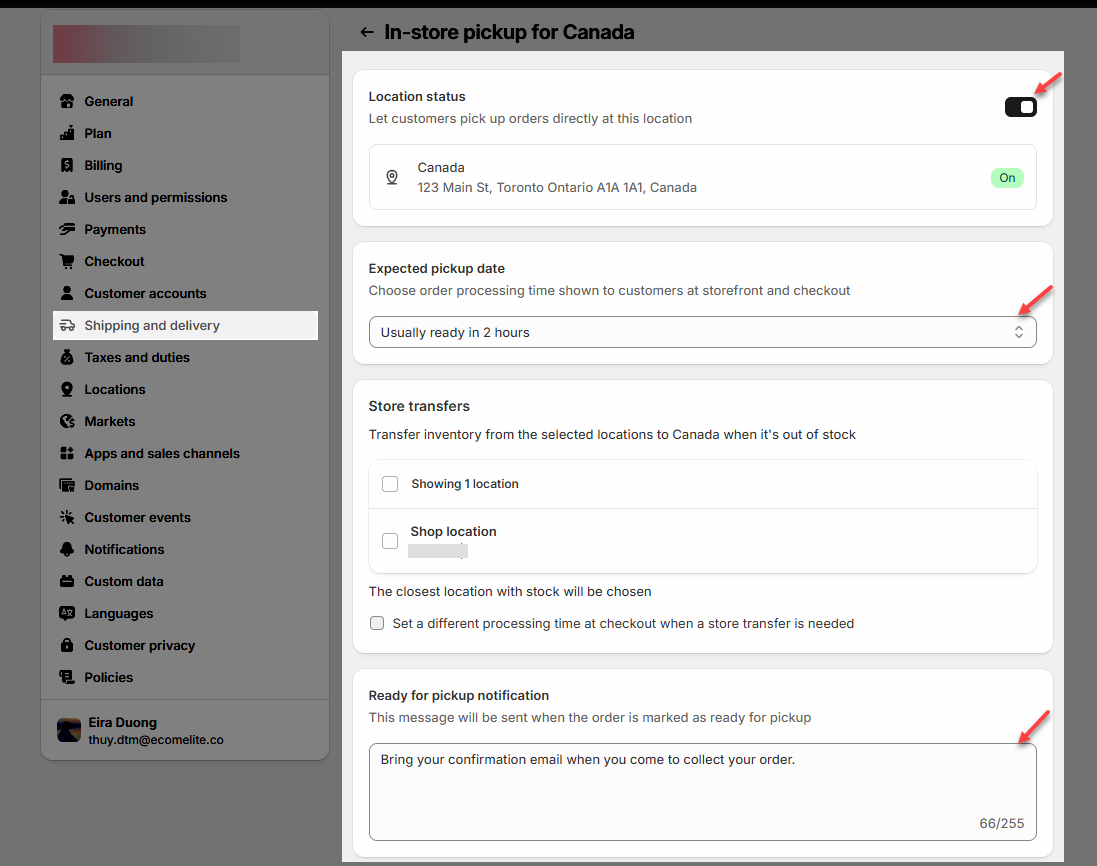Open Shipping and delivery settings

click(152, 325)
